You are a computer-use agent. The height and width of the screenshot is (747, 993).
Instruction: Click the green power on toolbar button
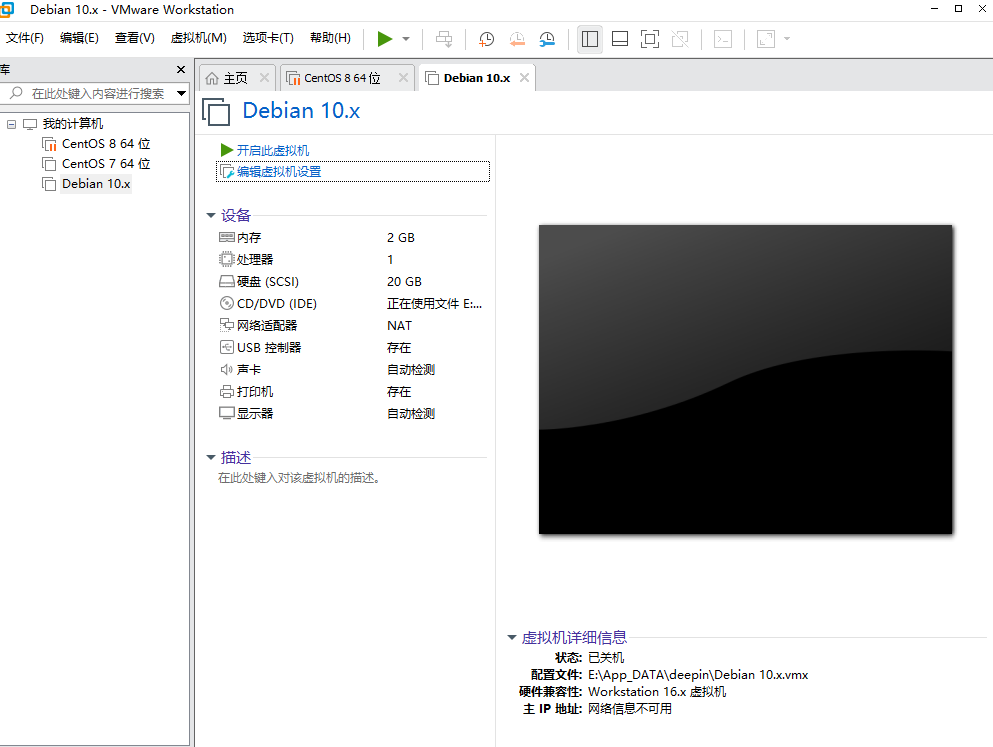385,39
